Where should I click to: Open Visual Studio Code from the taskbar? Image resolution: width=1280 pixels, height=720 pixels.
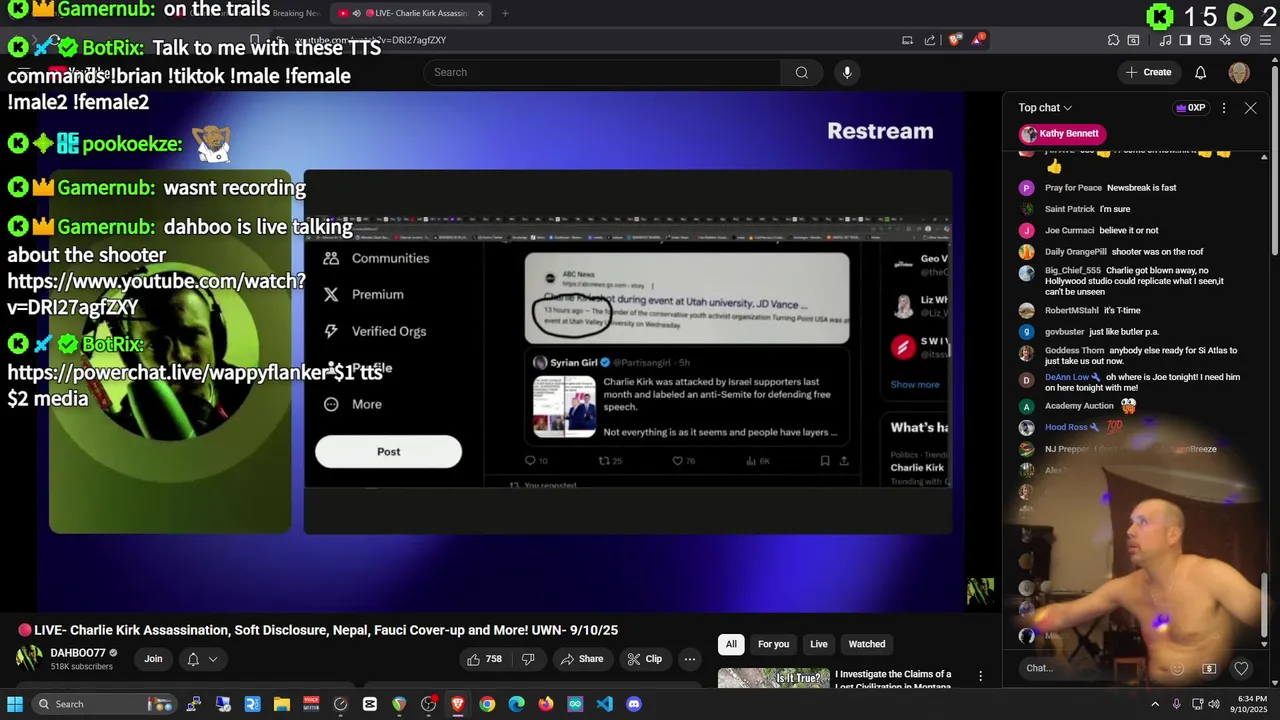pyautogui.click(x=604, y=704)
